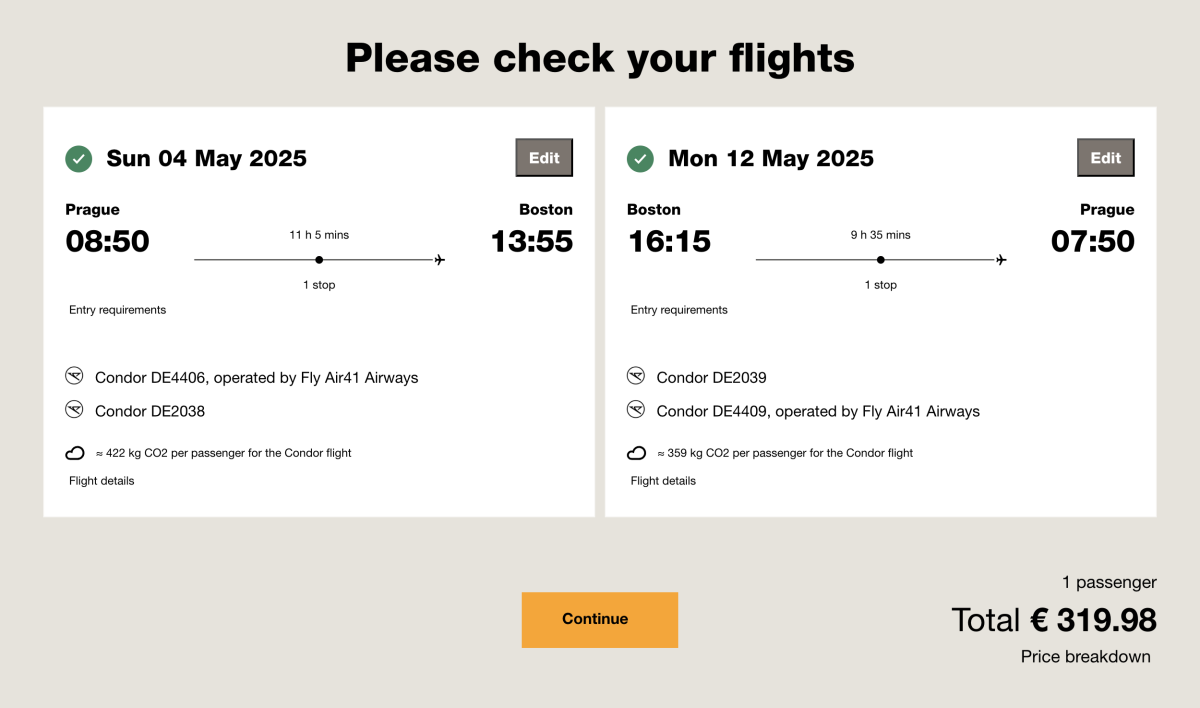1200x708 pixels.
Task: Open Entry requirements for Boston to Prague
Action: (x=679, y=310)
